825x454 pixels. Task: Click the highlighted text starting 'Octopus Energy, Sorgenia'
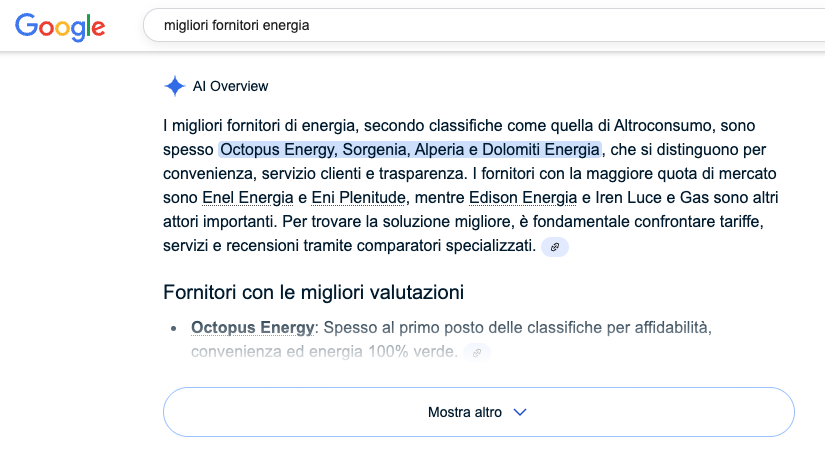point(410,150)
